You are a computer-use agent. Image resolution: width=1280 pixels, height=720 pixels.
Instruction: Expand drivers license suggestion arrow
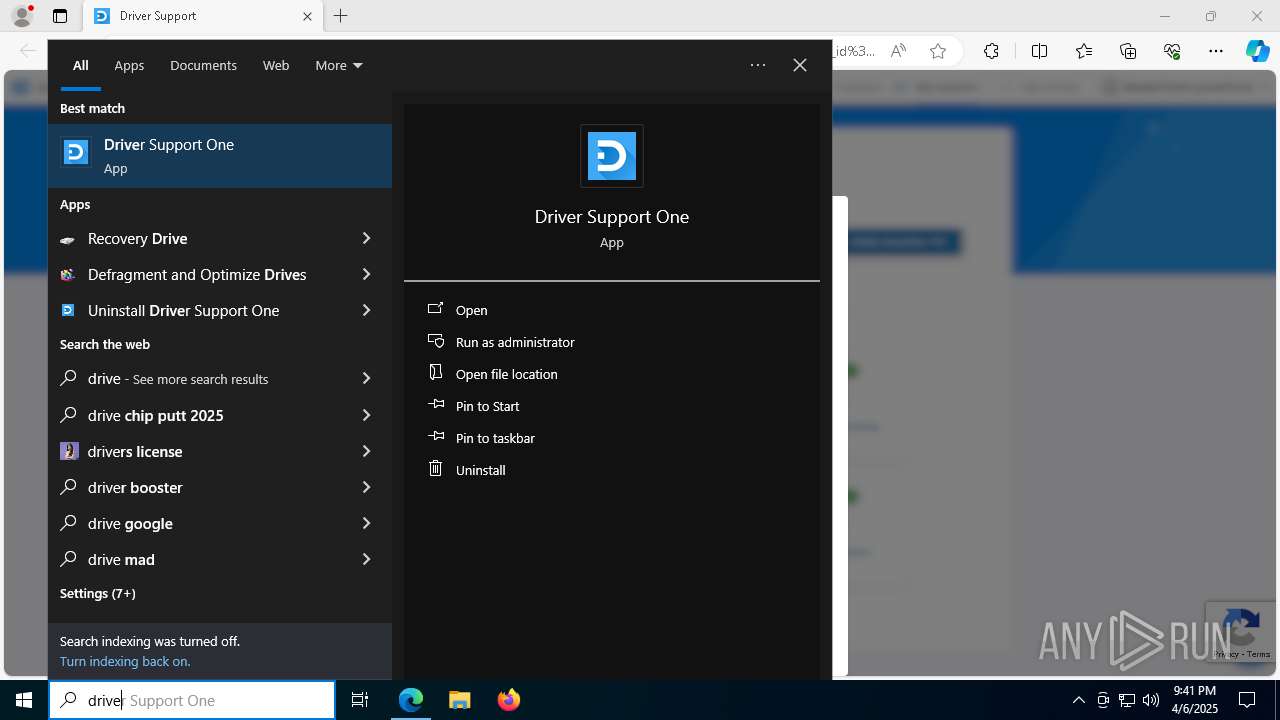pyautogui.click(x=366, y=451)
